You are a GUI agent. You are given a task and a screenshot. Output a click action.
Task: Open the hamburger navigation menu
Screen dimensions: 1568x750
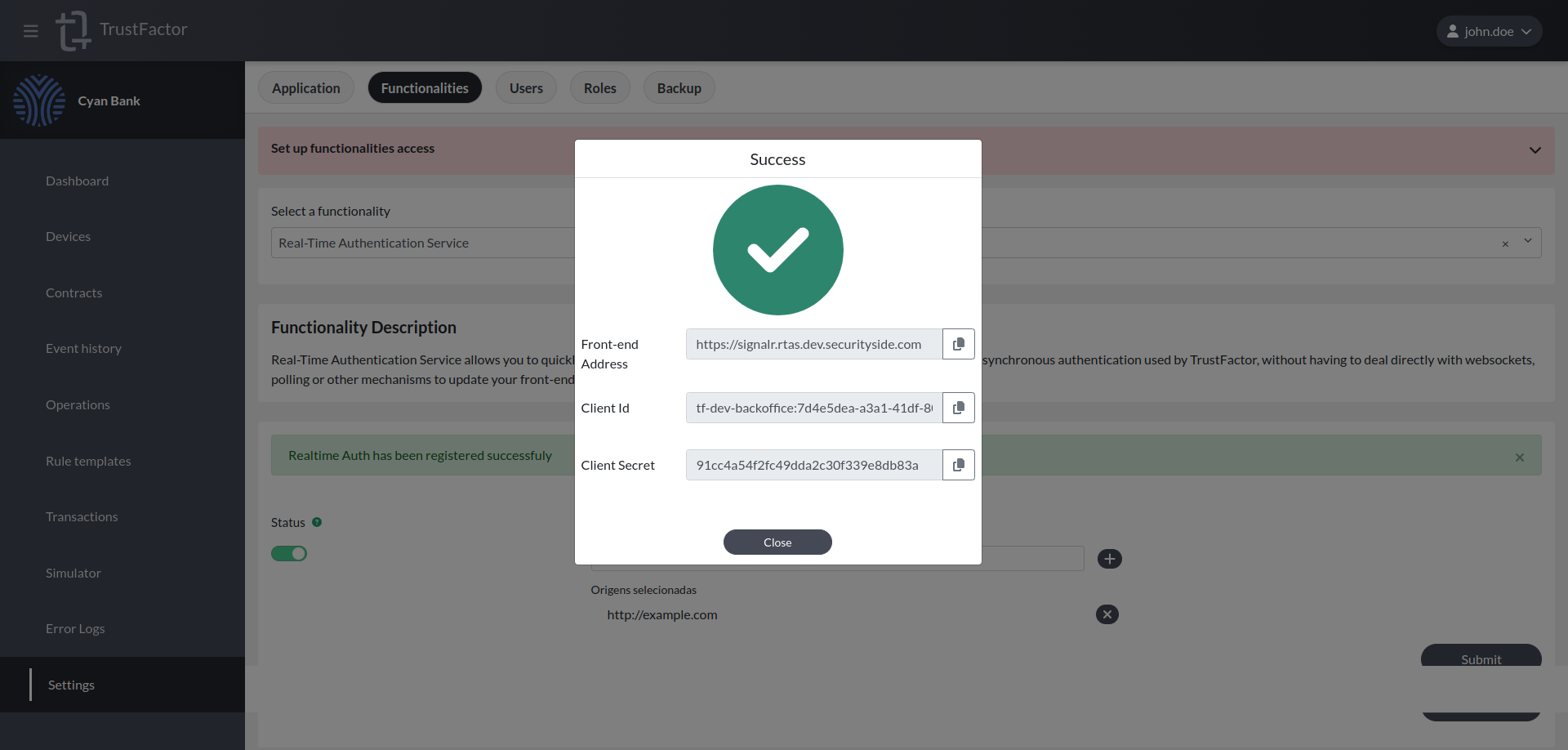coord(31,30)
